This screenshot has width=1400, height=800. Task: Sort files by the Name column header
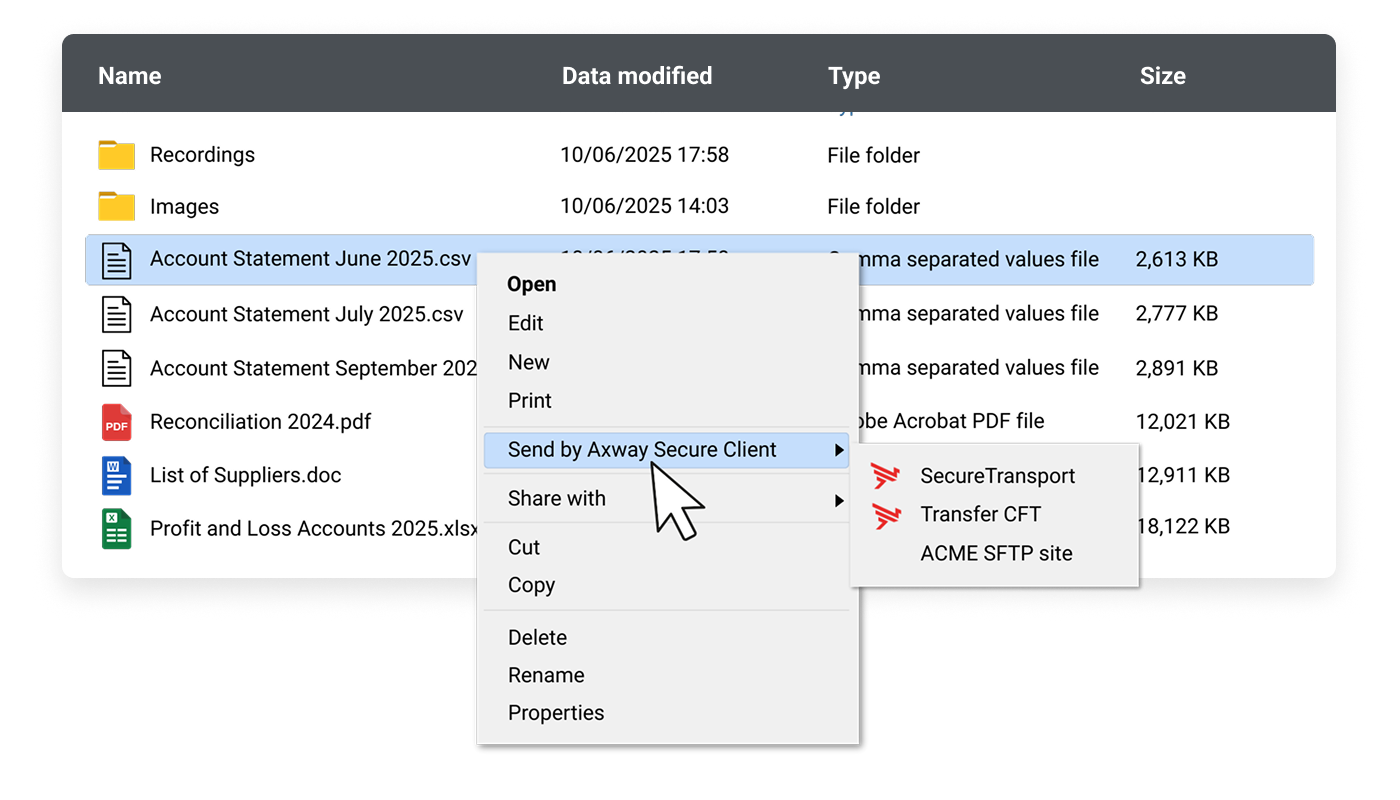pos(130,76)
